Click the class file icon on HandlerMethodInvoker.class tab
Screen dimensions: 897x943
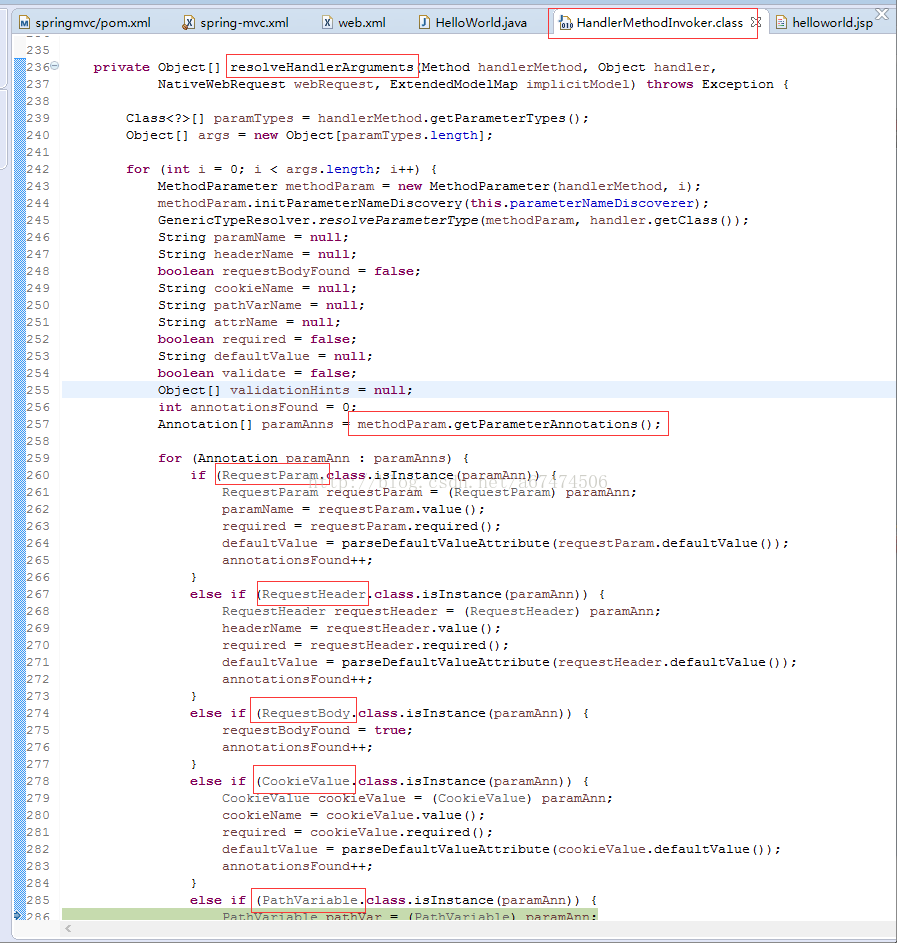pyautogui.click(x=565, y=23)
